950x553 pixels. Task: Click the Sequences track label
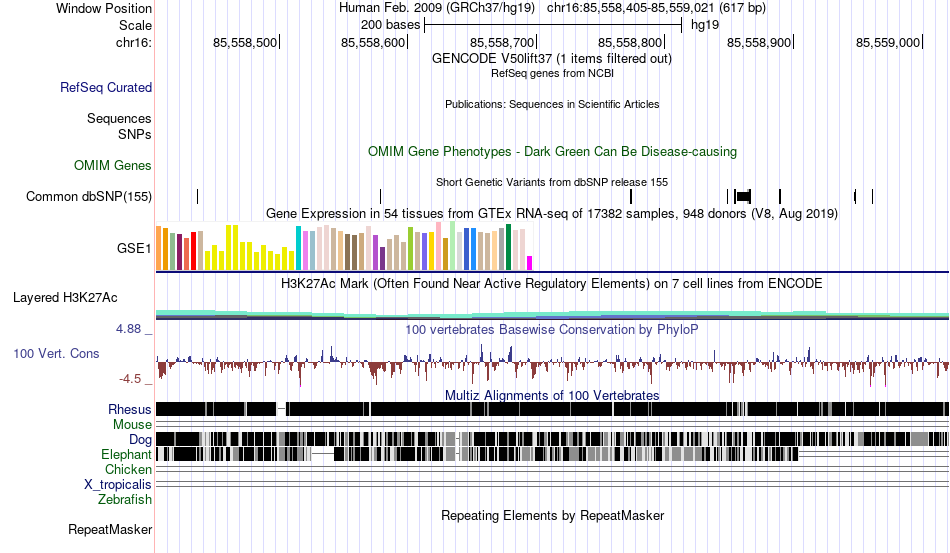[x=119, y=118]
